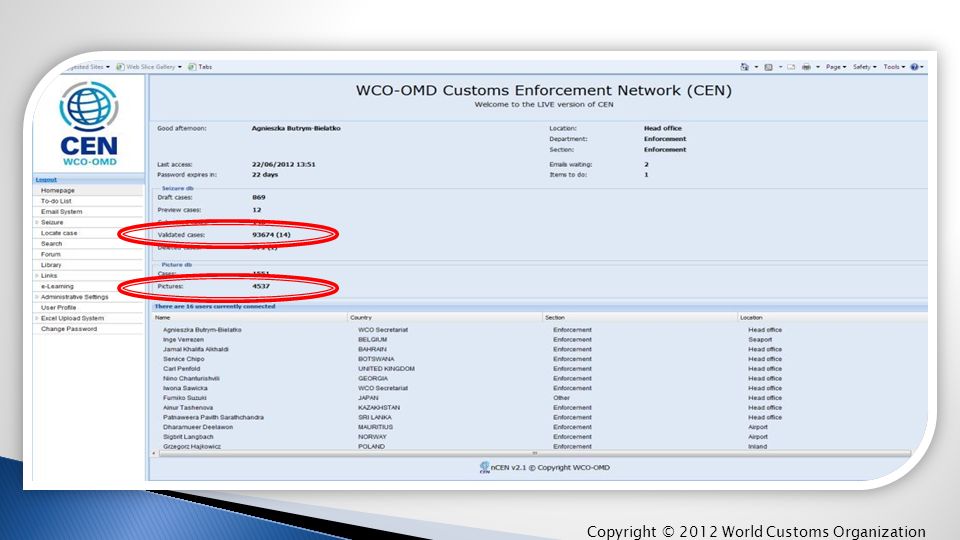Click the Inland location cell
960x540 pixels.
(757, 447)
